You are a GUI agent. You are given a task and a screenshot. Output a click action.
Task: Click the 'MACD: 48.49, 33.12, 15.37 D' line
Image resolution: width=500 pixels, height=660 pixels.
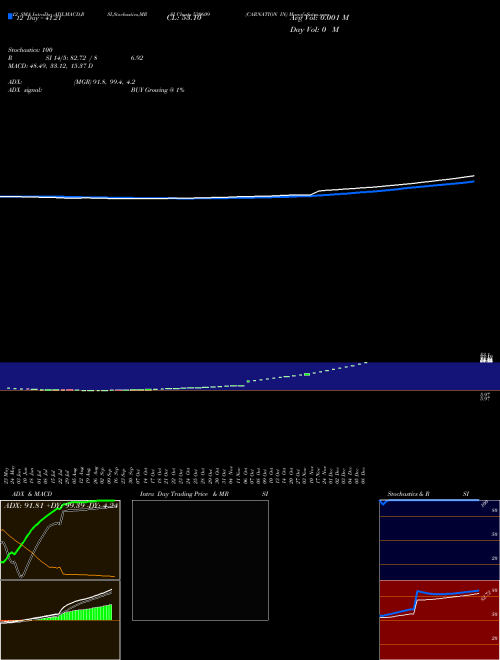coord(51,66)
